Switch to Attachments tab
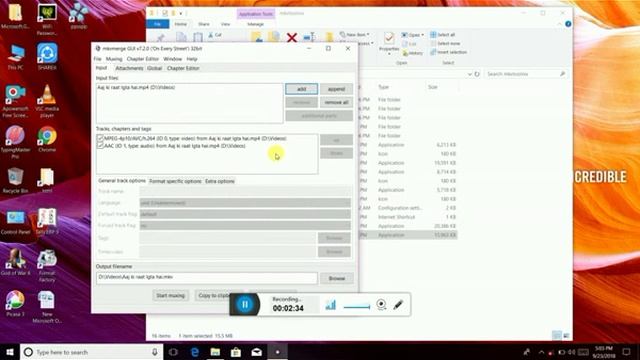 click(129, 68)
